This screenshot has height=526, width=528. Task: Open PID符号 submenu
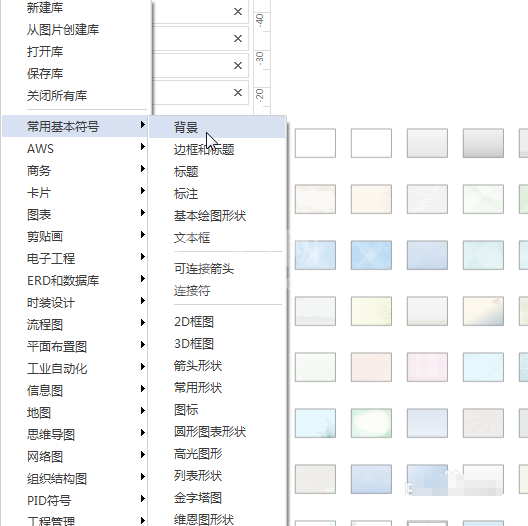coord(75,500)
